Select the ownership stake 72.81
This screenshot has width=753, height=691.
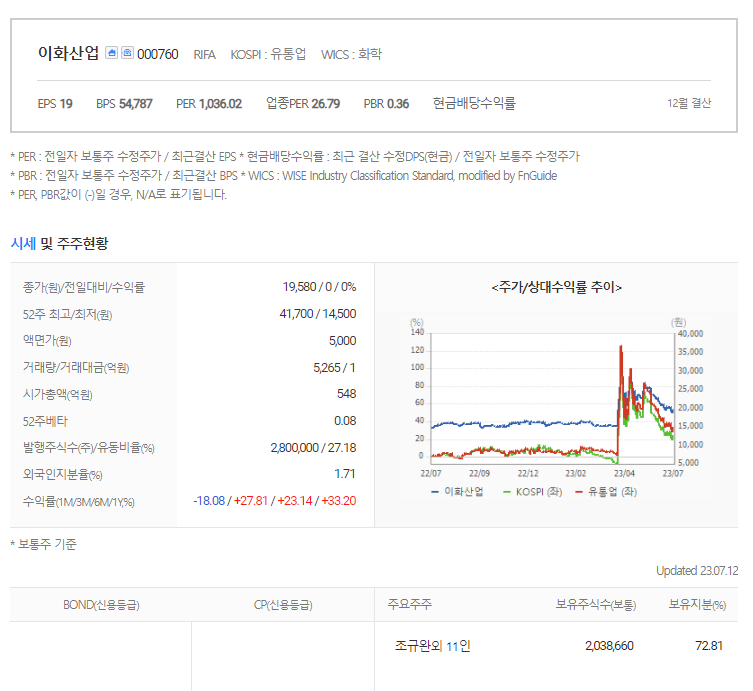point(709,646)
